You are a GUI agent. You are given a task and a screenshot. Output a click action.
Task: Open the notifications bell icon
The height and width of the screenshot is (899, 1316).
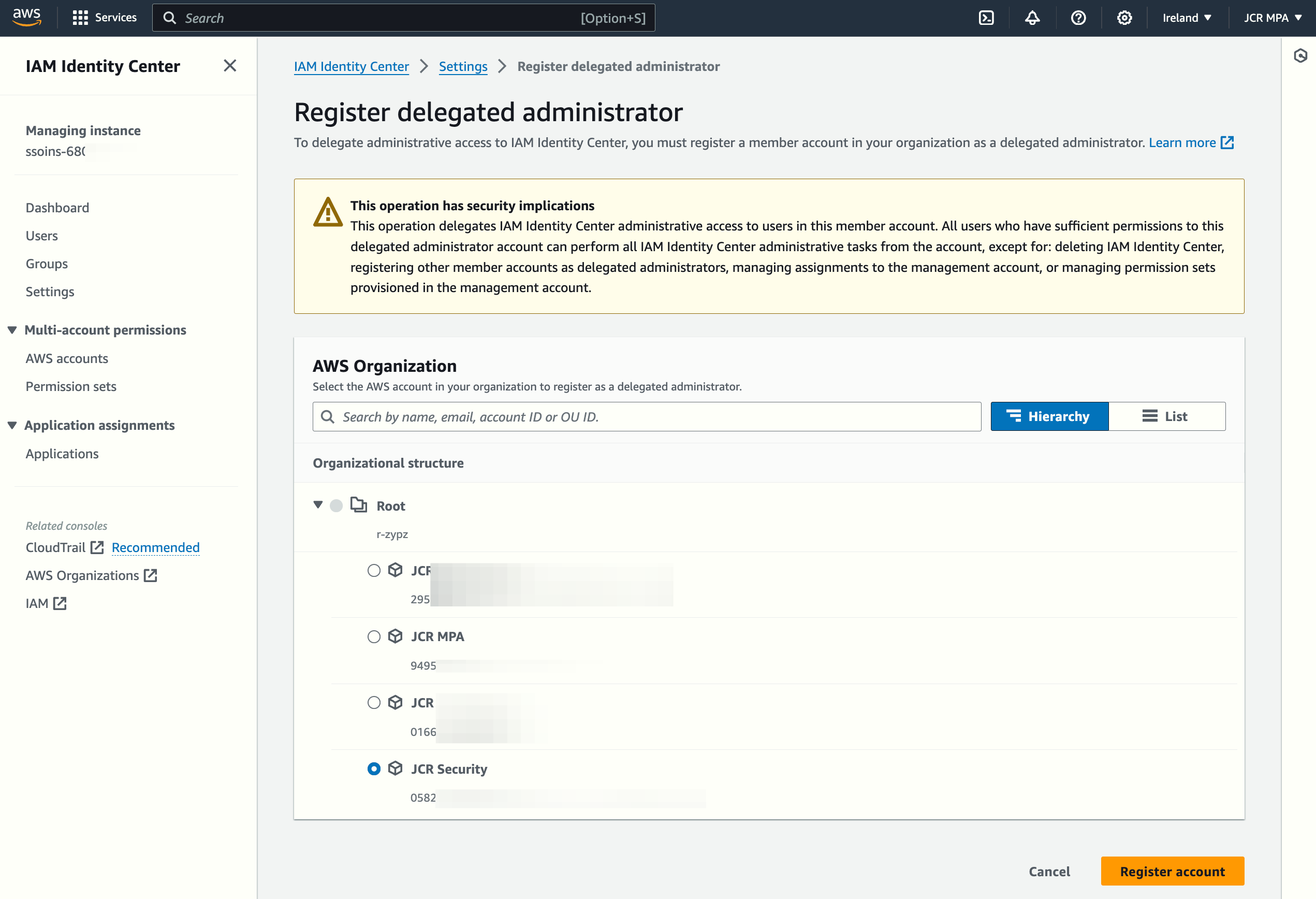pos(1032,18)
